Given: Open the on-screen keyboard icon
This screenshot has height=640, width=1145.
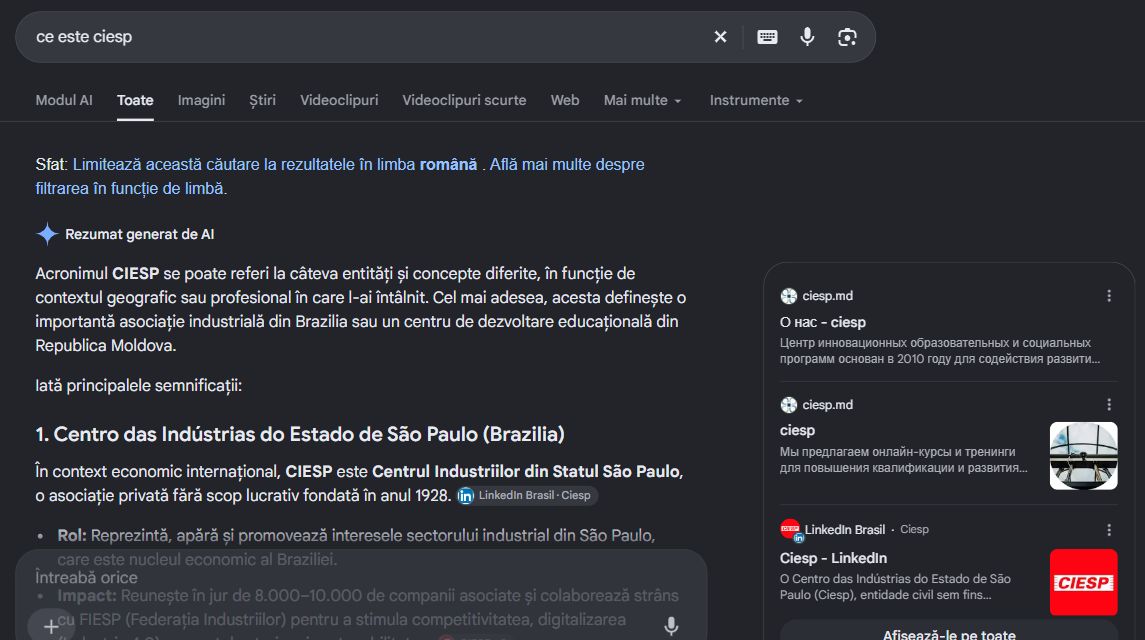Looking at the screenshot, I should click(767, 37).
